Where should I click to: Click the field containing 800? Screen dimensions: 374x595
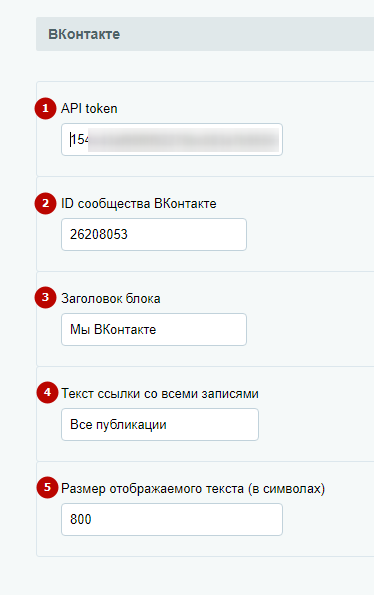pyautogui.click(x=172, y=519)
